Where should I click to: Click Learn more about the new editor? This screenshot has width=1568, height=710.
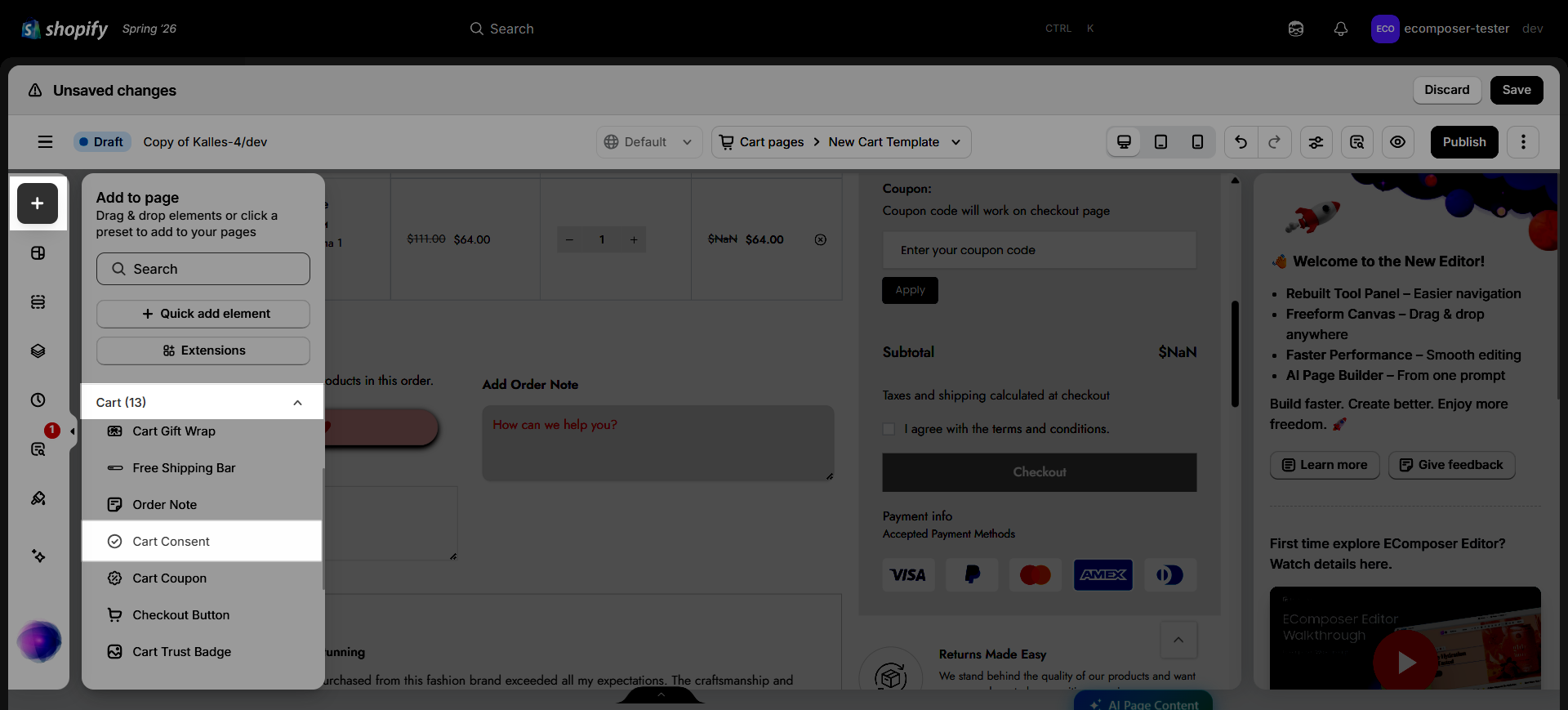(1325, 465)
